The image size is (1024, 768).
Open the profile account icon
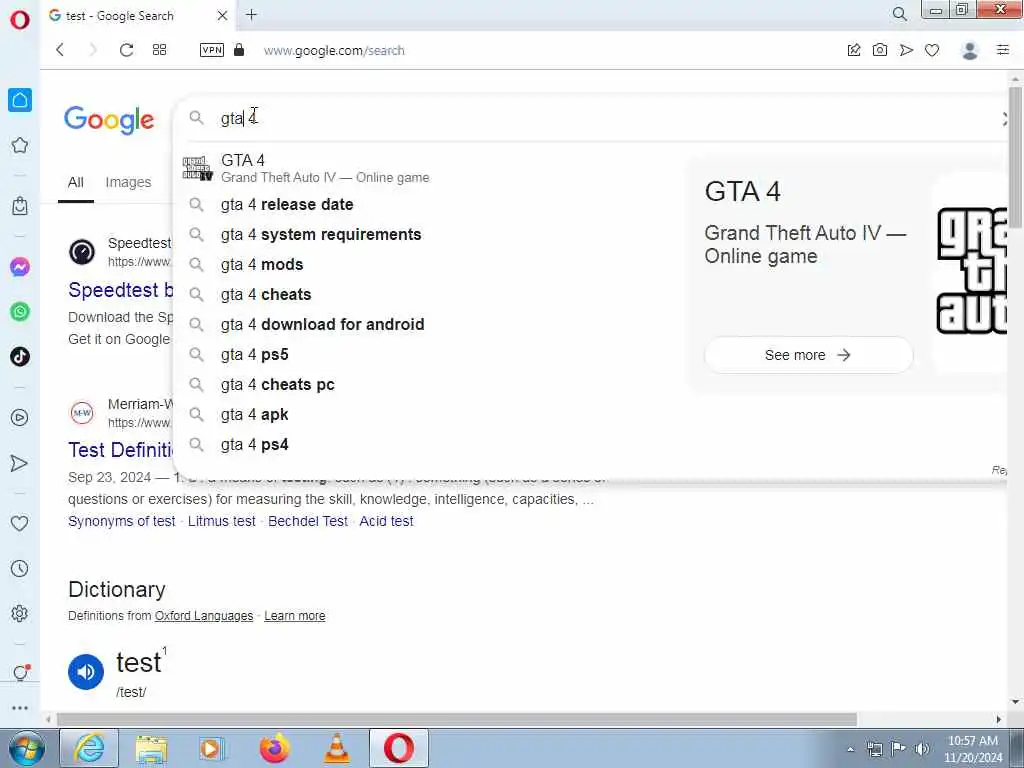point(970,50)
